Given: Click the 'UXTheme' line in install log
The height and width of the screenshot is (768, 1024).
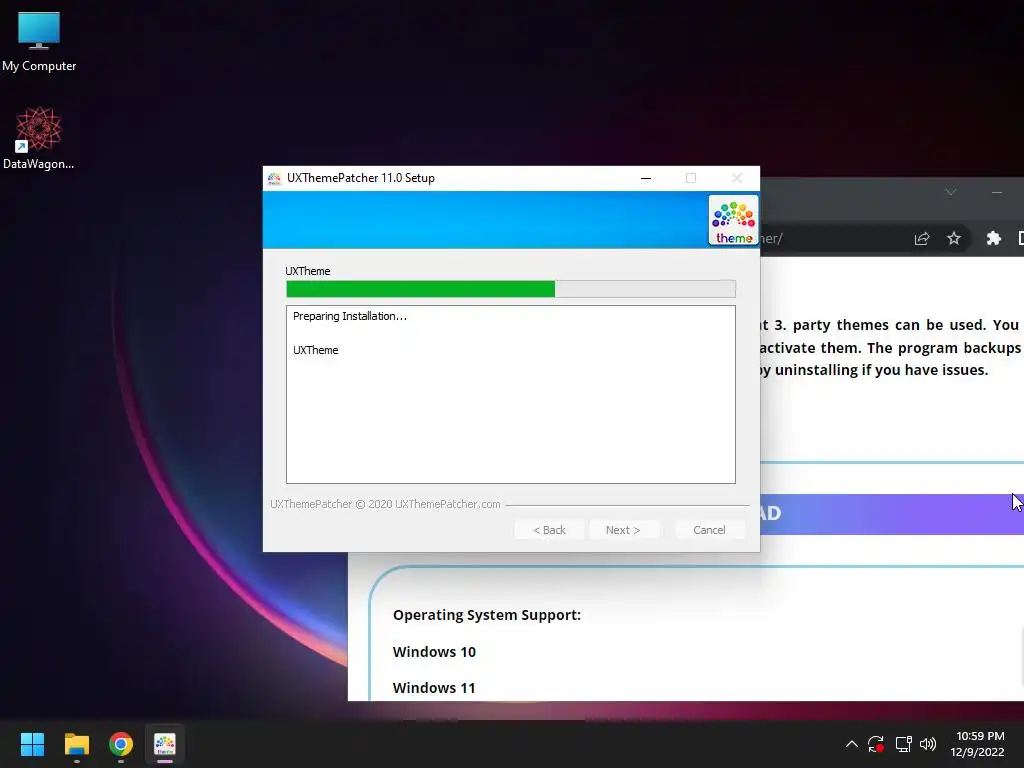Looking at the screenshot, I should 315,350.
